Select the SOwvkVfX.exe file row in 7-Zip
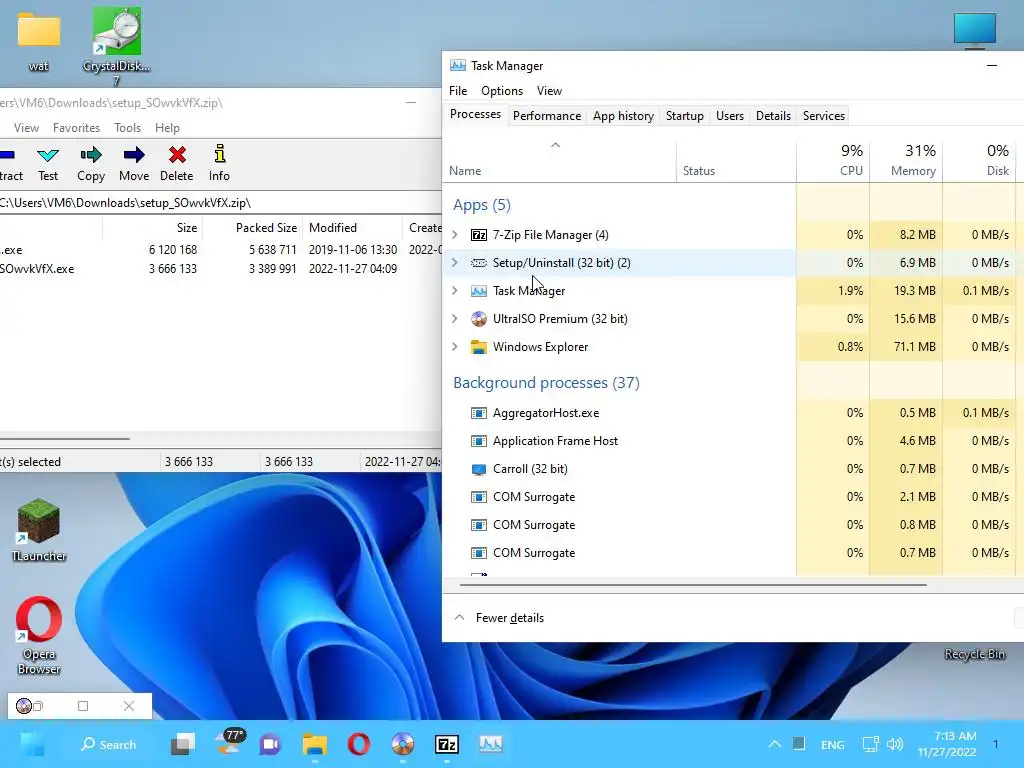 (221, 268)
